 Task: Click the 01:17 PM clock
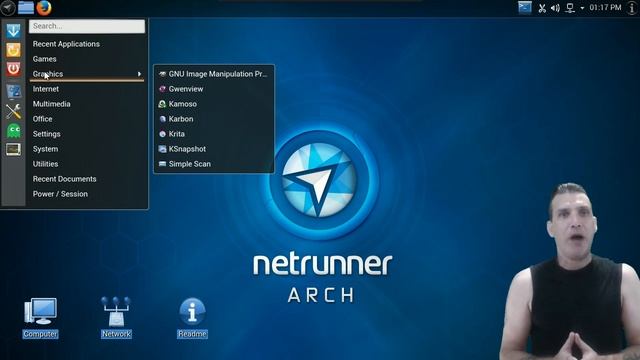pos(605,8)
